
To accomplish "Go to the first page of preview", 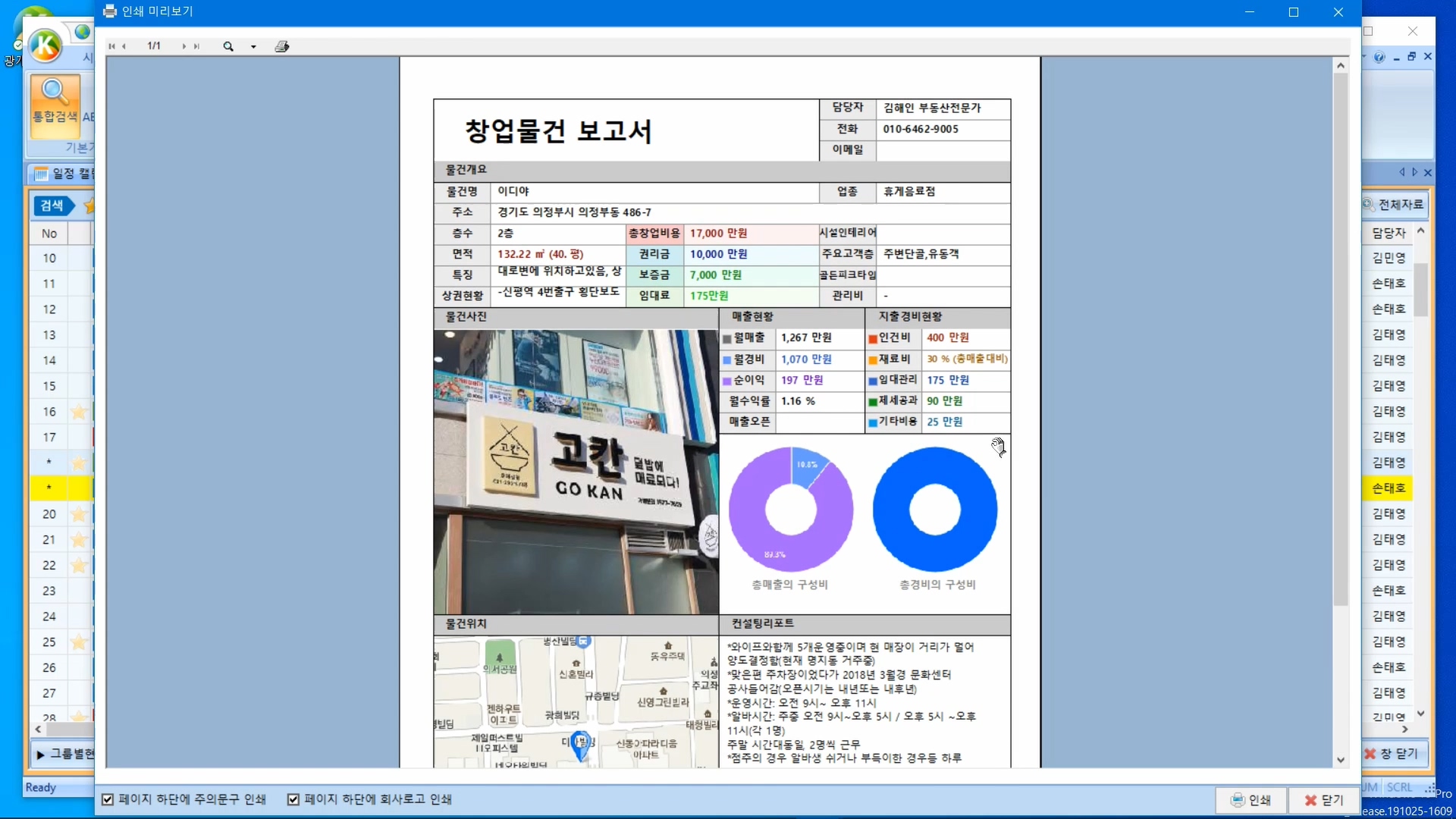I will (x=111, y=46).
